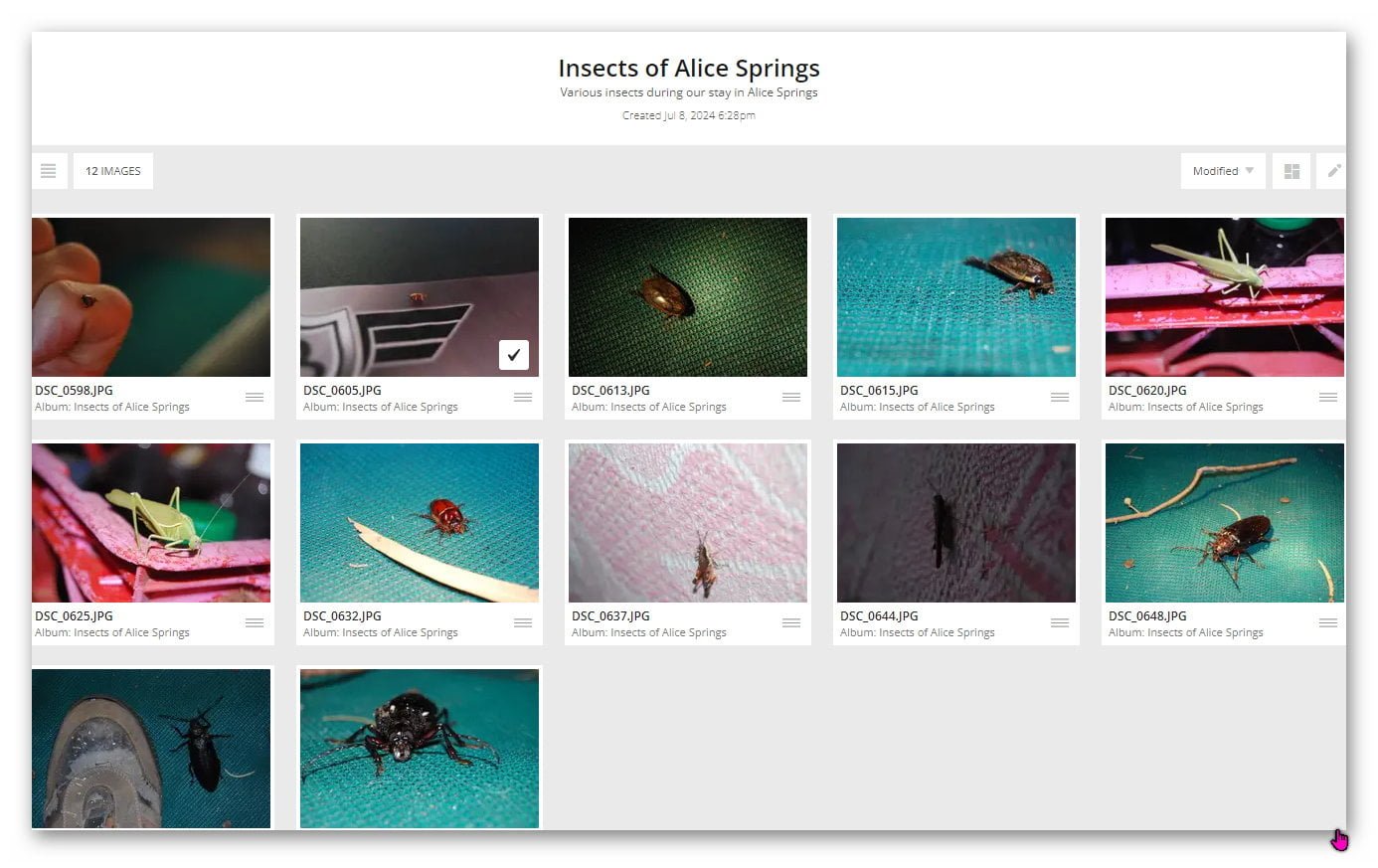The image size is (1378, 868).
Task: Click the album description text below the title
Action: point(688,92)
